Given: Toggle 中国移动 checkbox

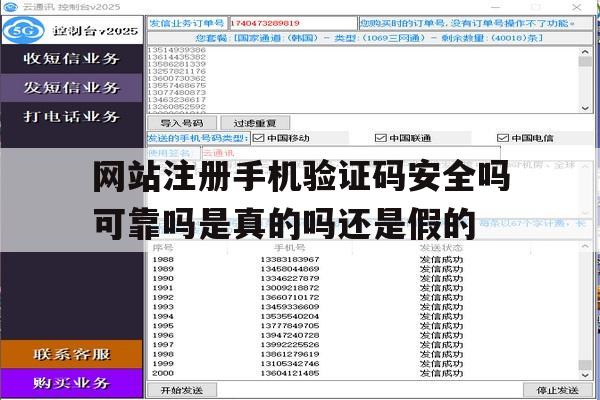Looking at the screenshot, I should coord(259,138).
